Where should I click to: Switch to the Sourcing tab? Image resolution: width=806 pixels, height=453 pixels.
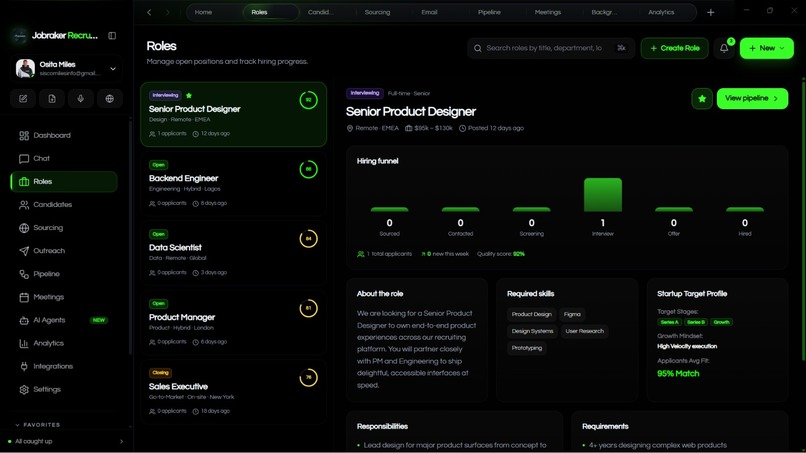(377, 12)
